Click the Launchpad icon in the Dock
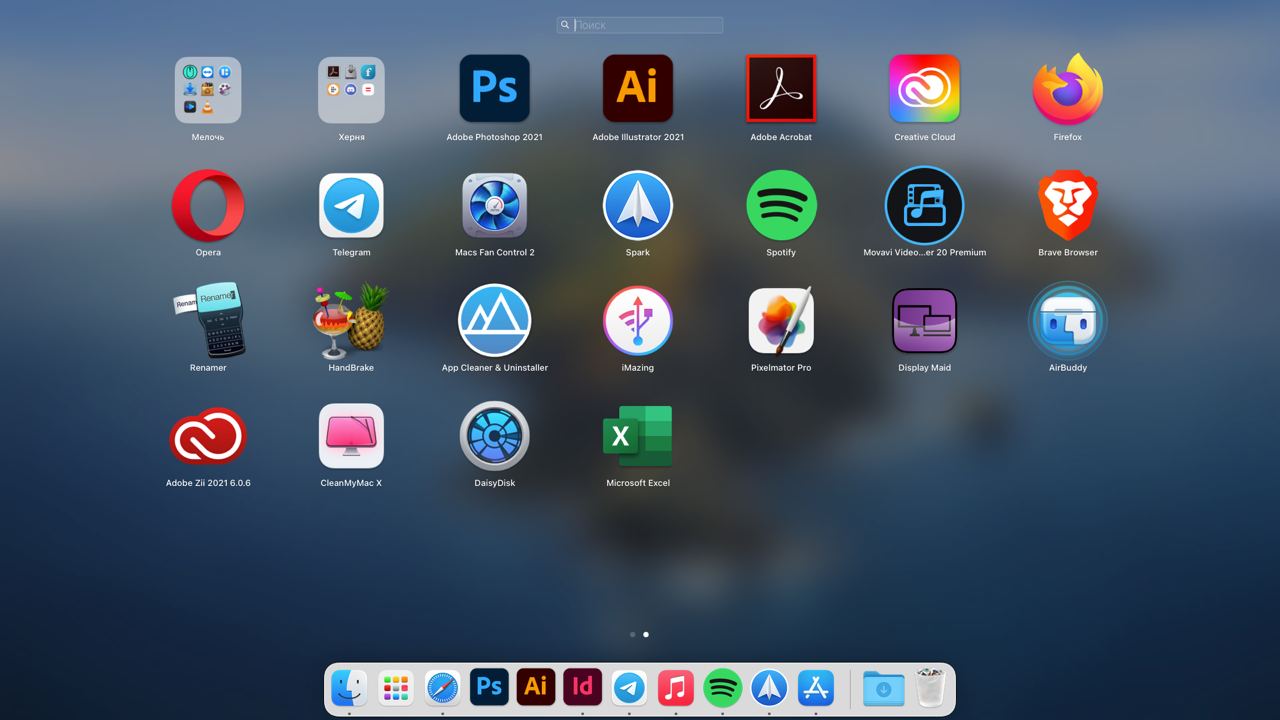1280x720 pixels. [396, 688]
